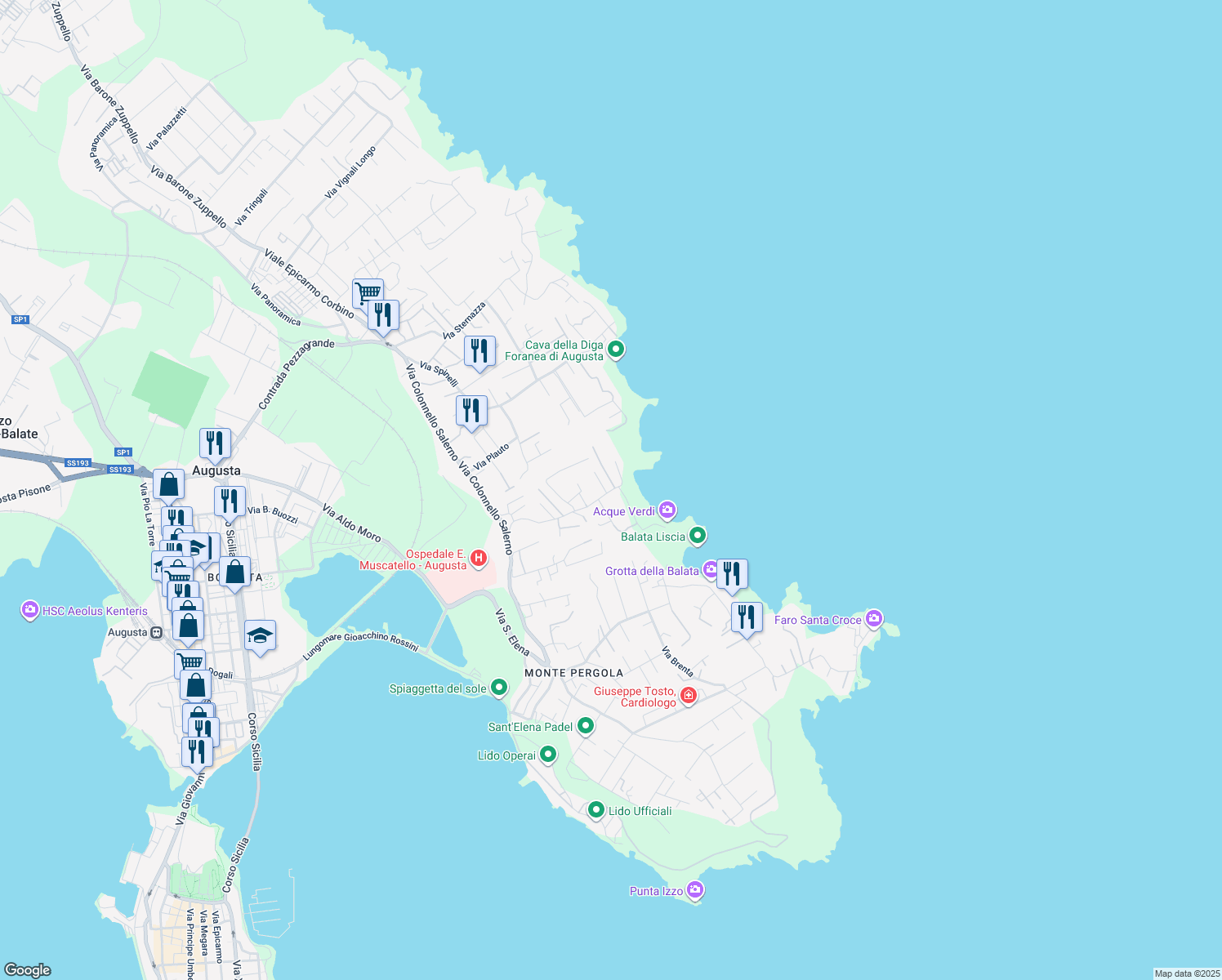
Task: Click the shopping bag marker on the Borgata label
Action: (x=234, y=572)
